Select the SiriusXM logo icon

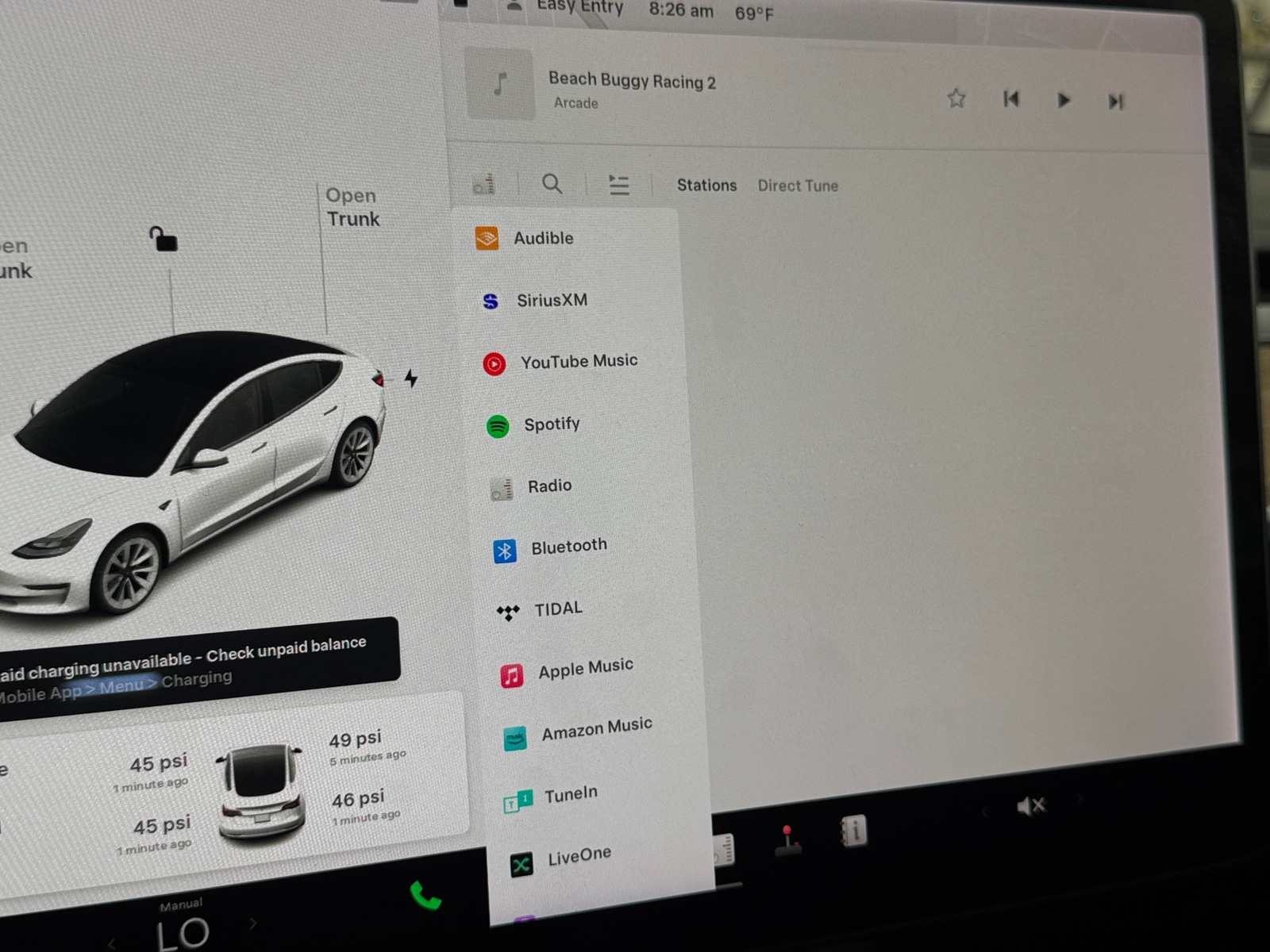491,301
